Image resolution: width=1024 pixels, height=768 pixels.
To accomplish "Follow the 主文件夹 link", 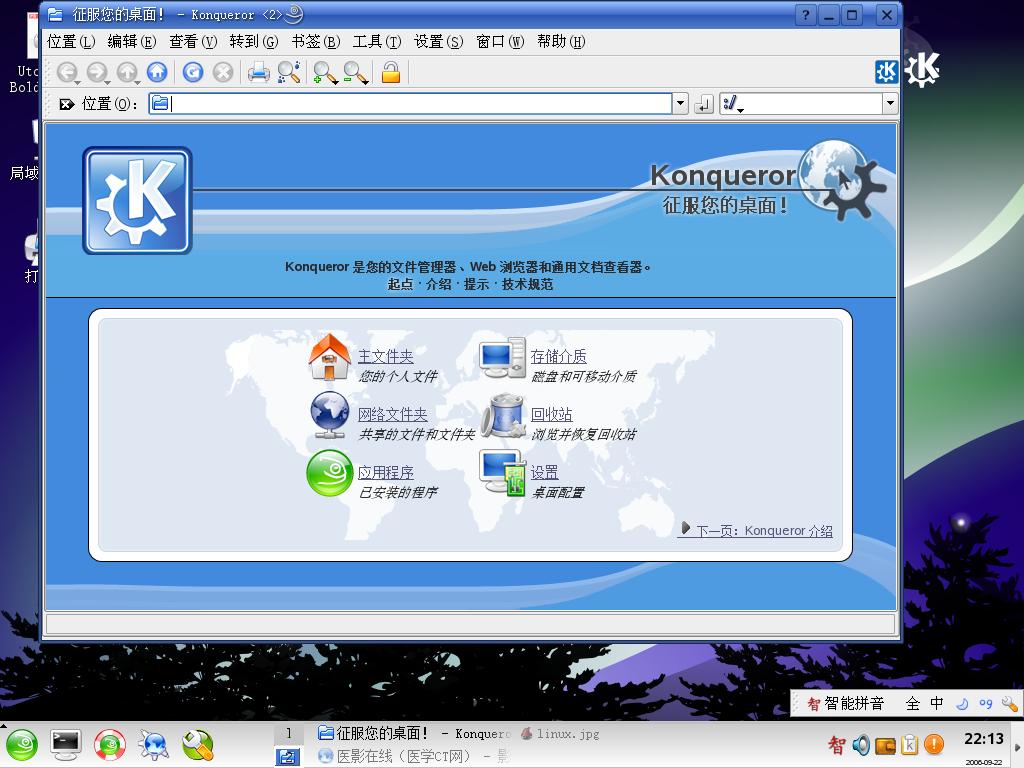I will (385, 357).
